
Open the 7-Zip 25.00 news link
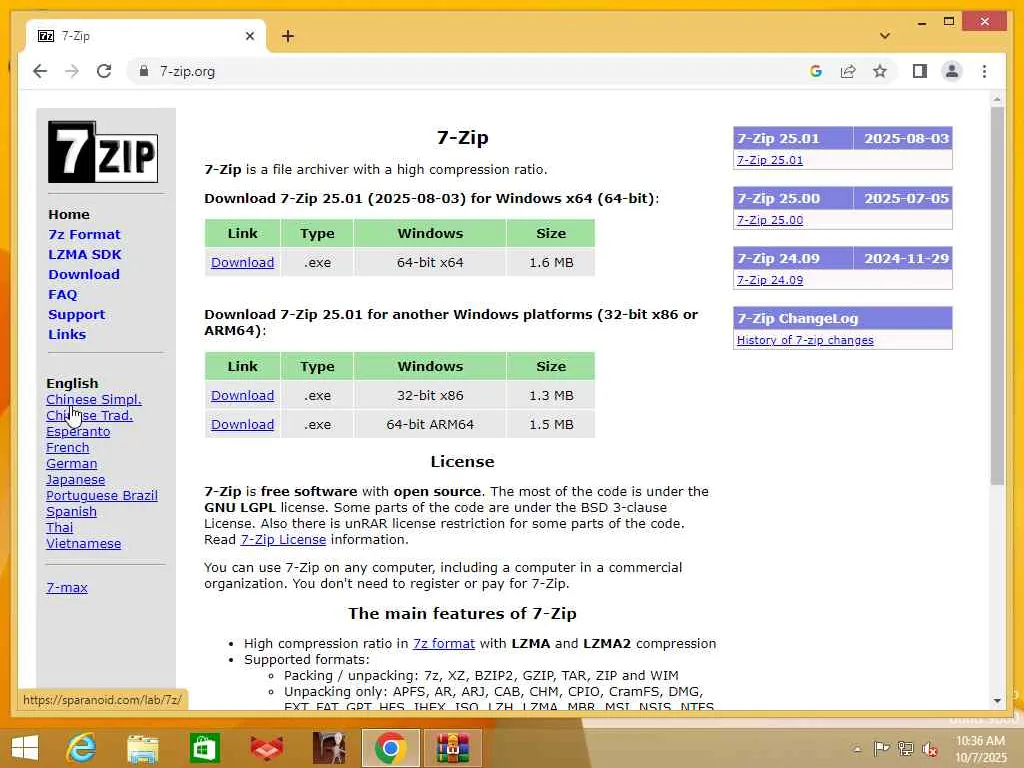(769, 220)
